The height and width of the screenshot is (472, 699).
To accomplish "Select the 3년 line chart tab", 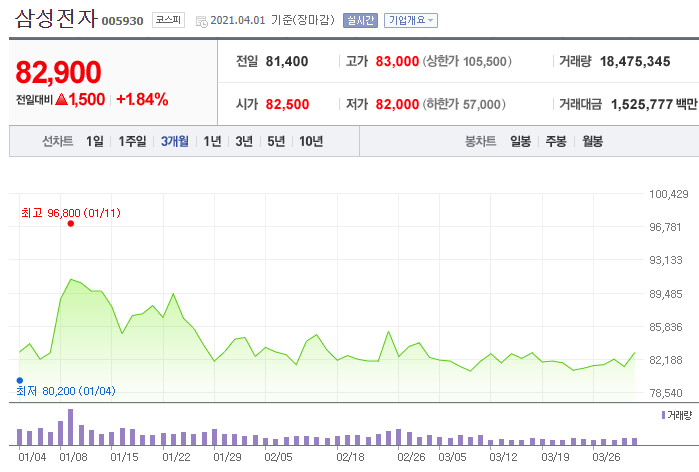I will point(244,141).
